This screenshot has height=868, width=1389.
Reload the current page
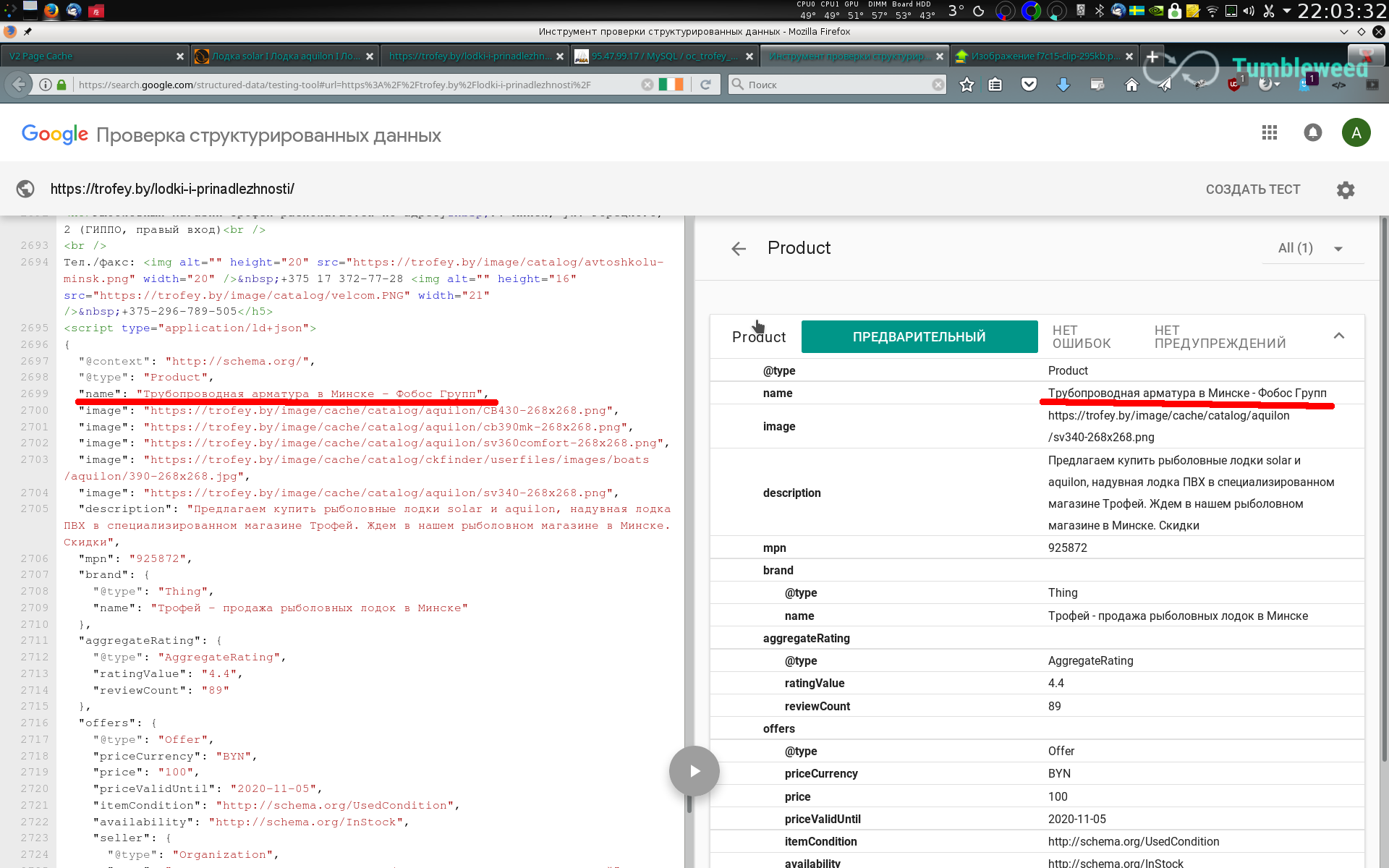[705, 85]
